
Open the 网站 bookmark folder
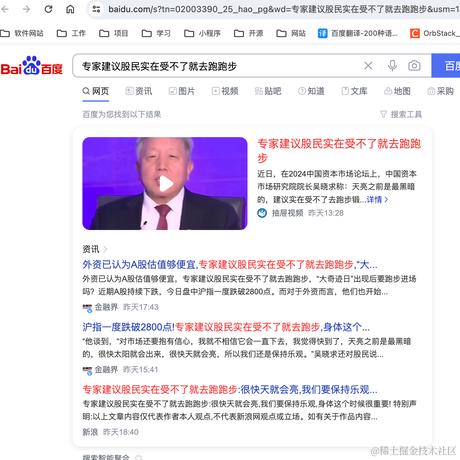[291, 33]
